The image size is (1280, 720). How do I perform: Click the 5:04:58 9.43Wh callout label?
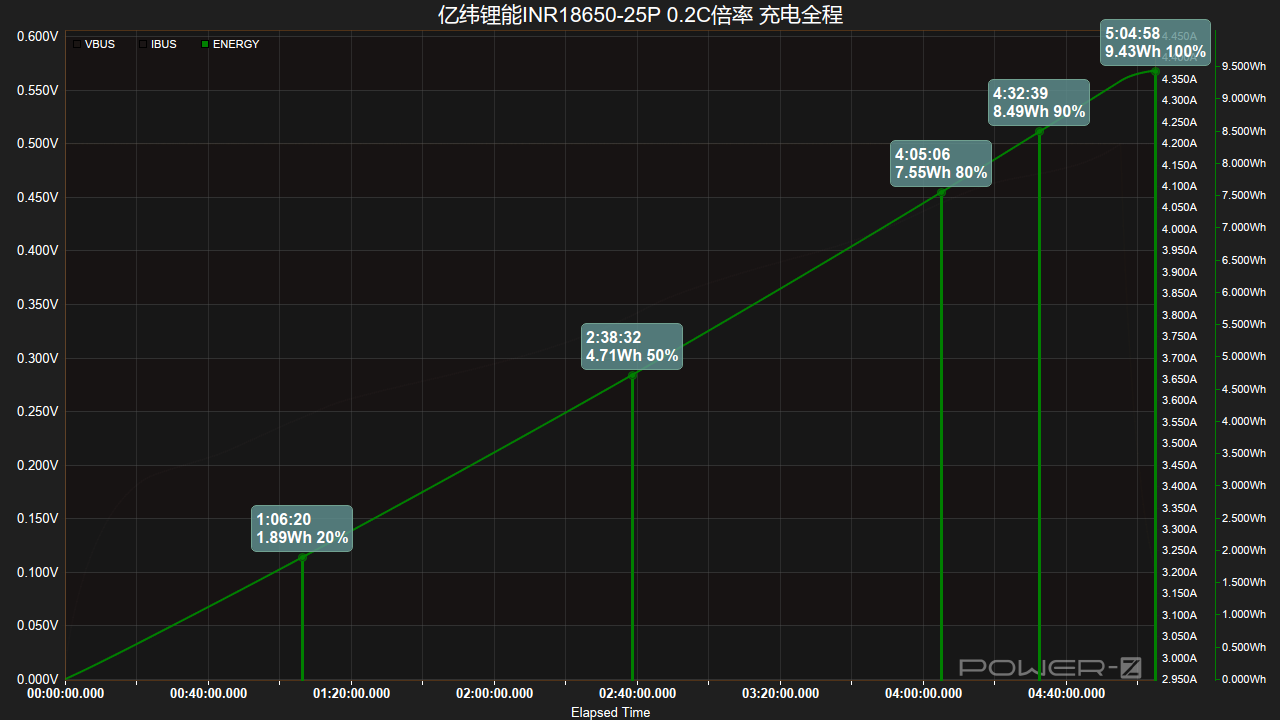pos(1153,42)
